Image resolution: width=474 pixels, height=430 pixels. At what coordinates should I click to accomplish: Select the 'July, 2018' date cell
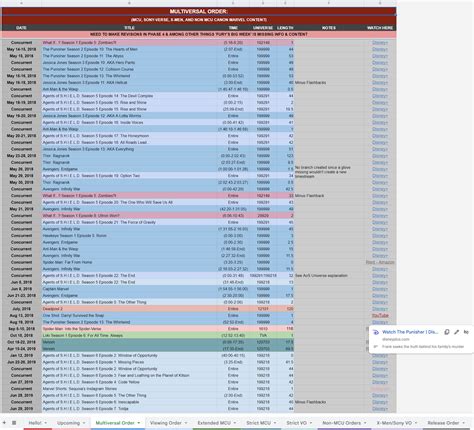pos(21,309)
